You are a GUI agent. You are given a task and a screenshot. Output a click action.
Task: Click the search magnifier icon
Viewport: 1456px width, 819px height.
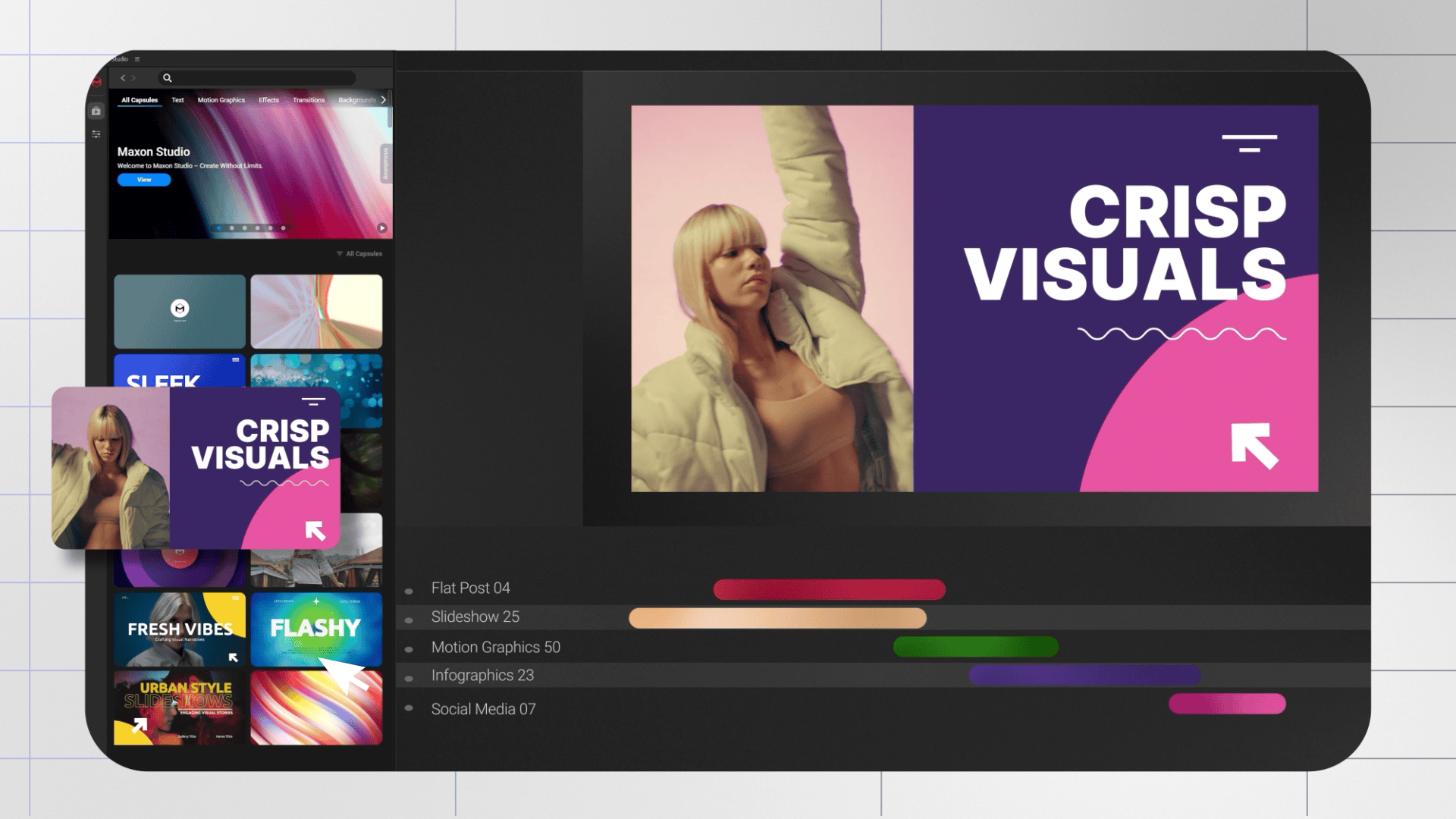168,78
